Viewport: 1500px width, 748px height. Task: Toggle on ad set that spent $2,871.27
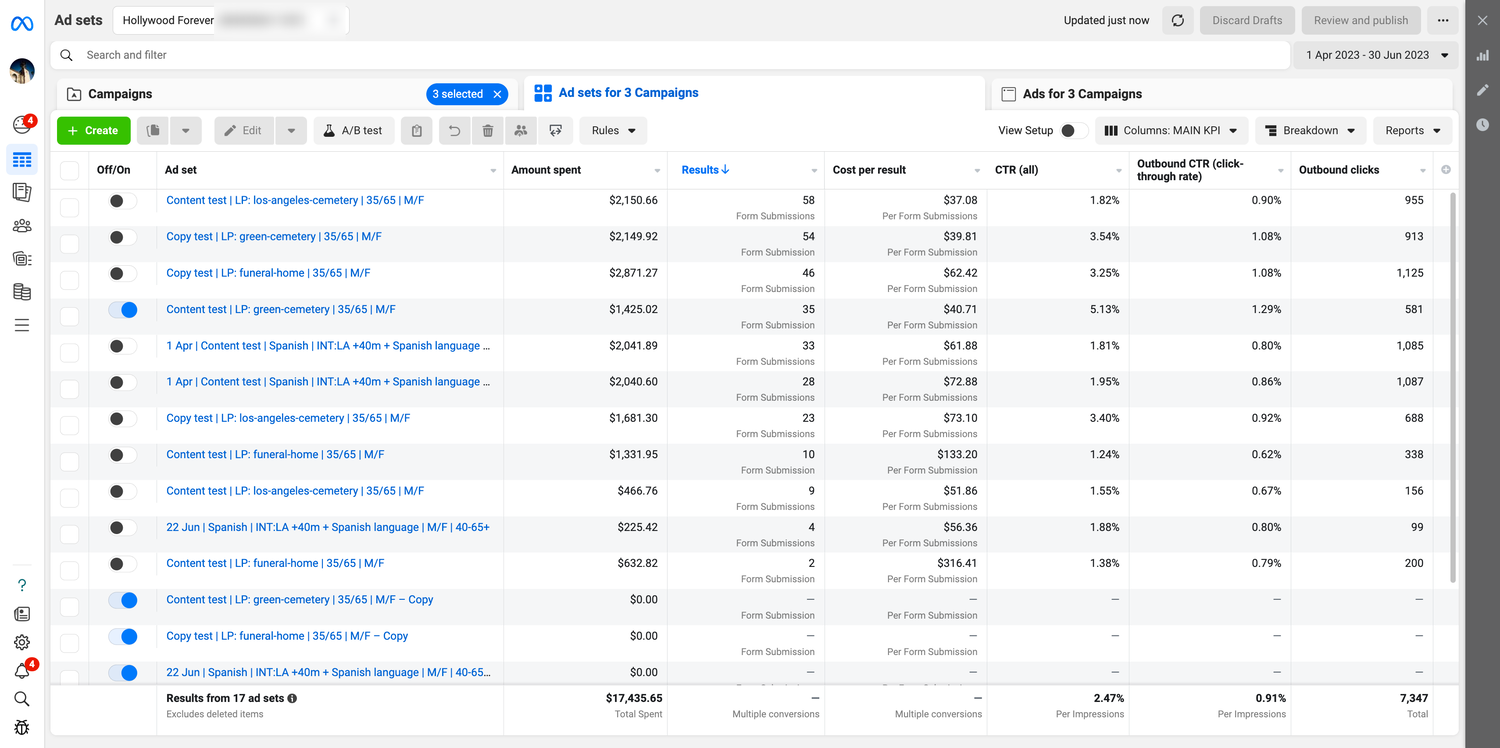click(x=122, y=274)
